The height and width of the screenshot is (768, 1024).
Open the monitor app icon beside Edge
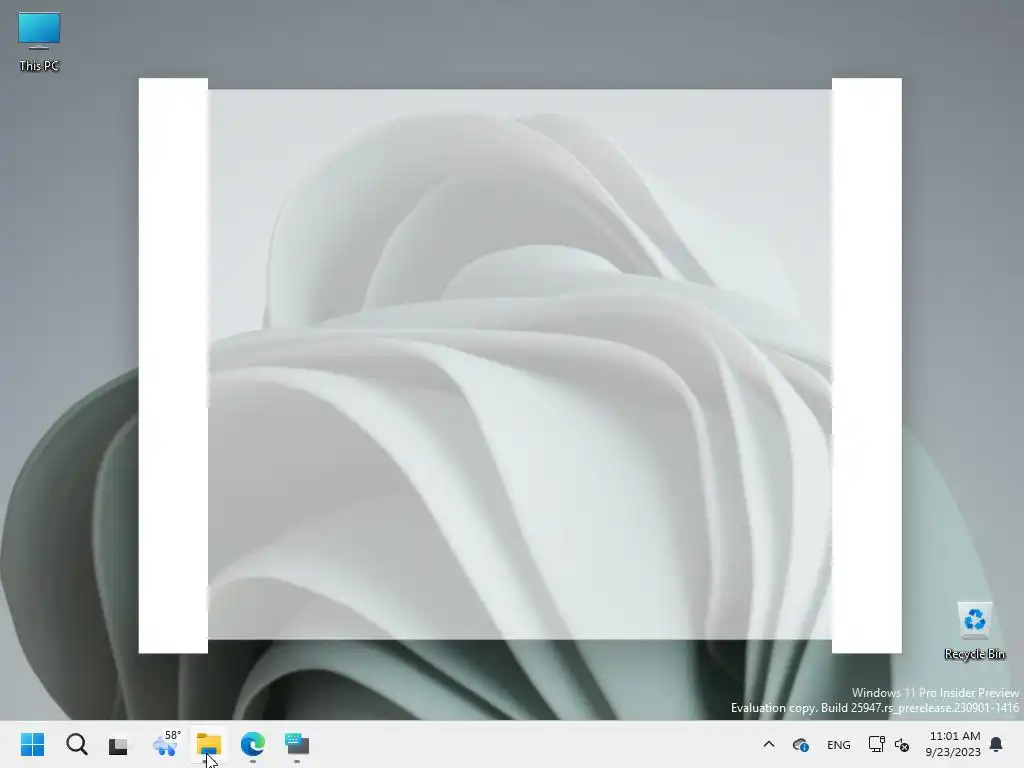(x=297, y=744)
